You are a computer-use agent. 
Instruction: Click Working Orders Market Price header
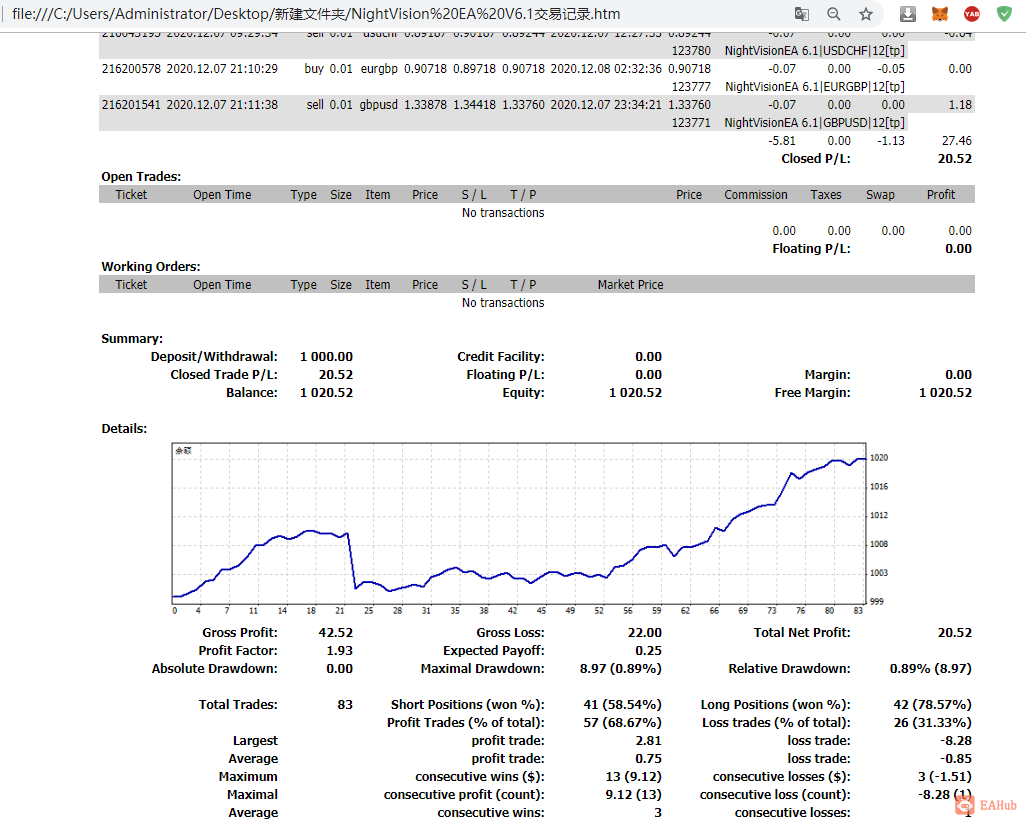[630, 285]
